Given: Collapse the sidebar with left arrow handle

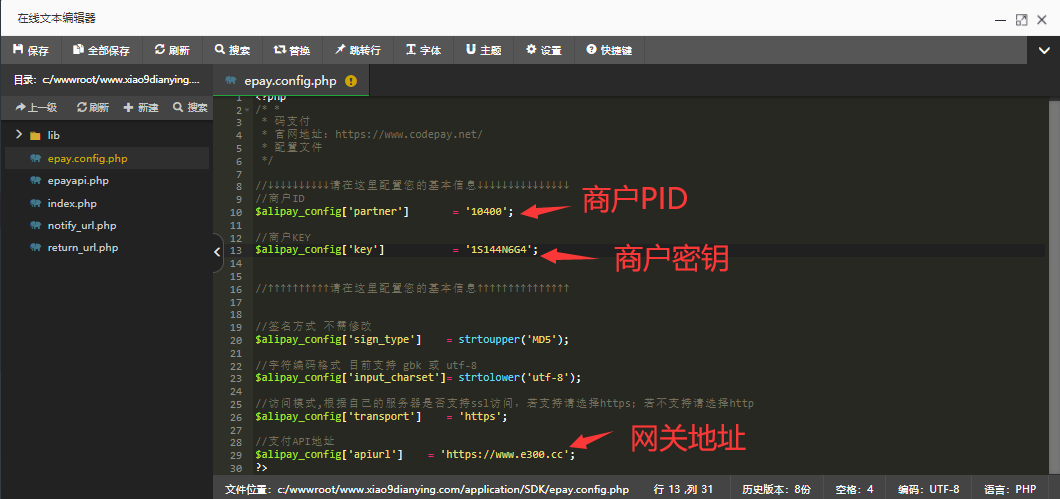Looking at the screenshot, I should click(217, 253).
